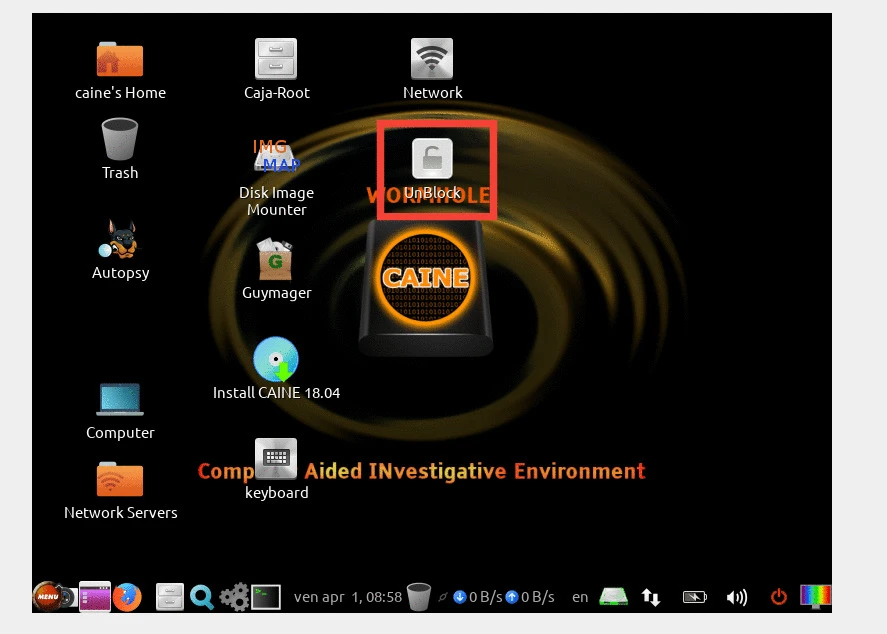Open the keyboard desktop shortcut

(x=276, y=460)
